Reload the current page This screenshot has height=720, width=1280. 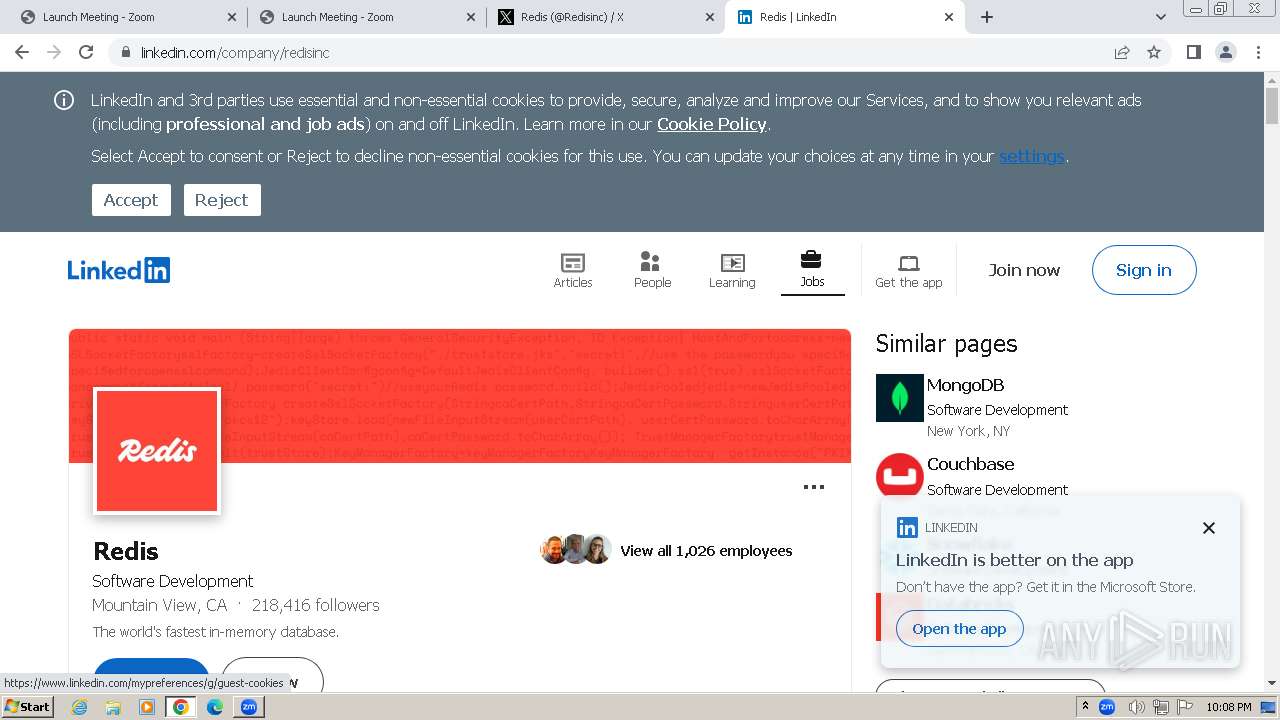tap(86, 52)
